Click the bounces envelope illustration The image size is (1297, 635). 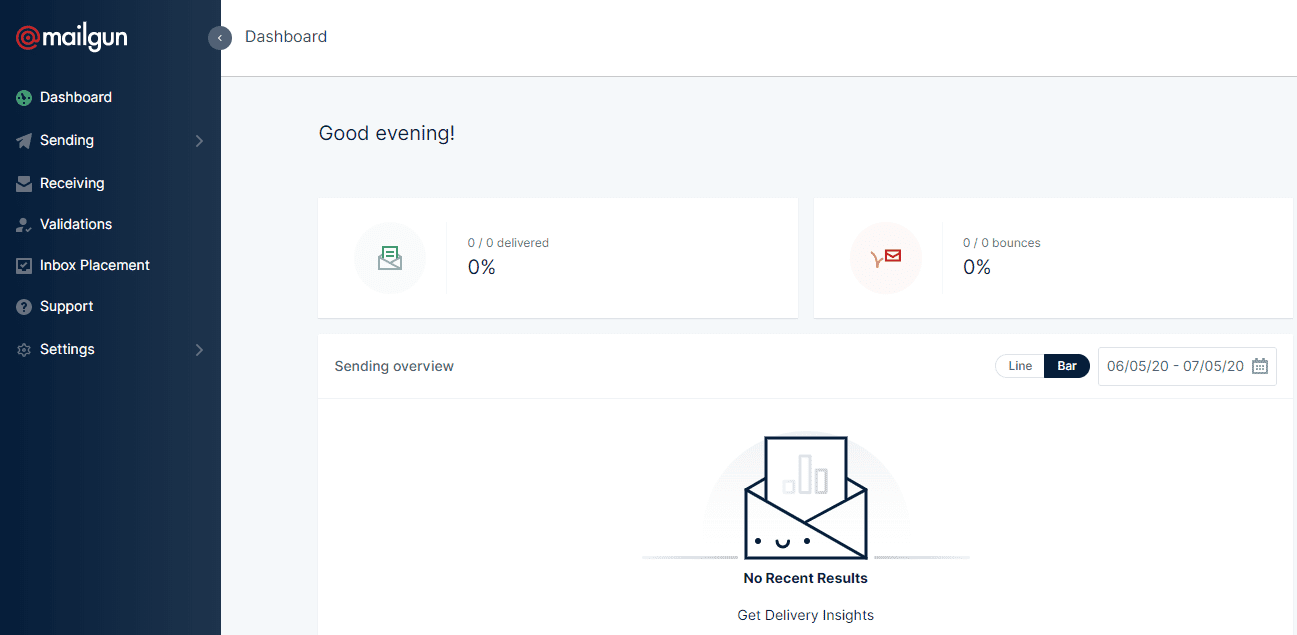click(886, 258)
